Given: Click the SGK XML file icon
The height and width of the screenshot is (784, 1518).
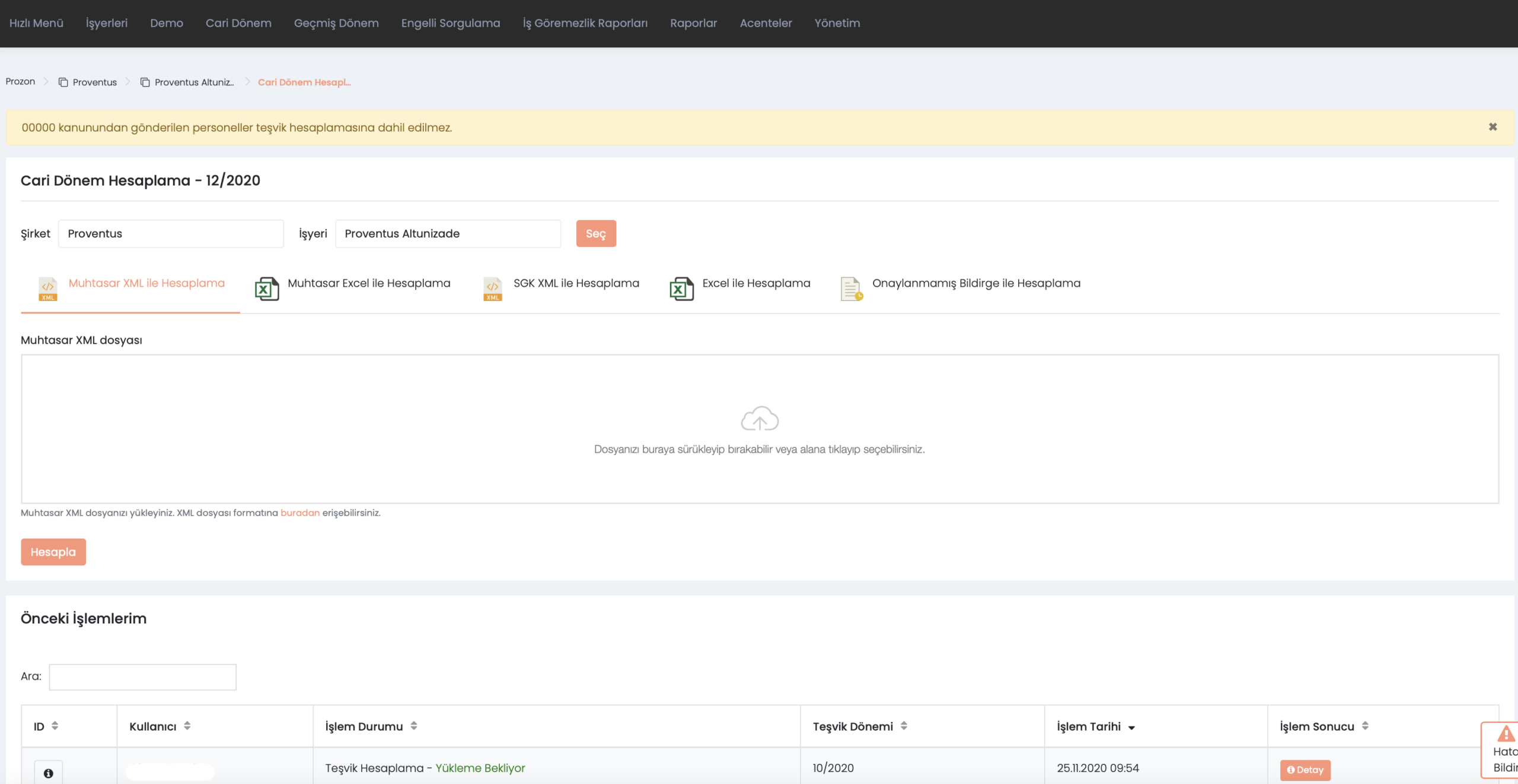Looking at the screenshot, I should 493,289.
